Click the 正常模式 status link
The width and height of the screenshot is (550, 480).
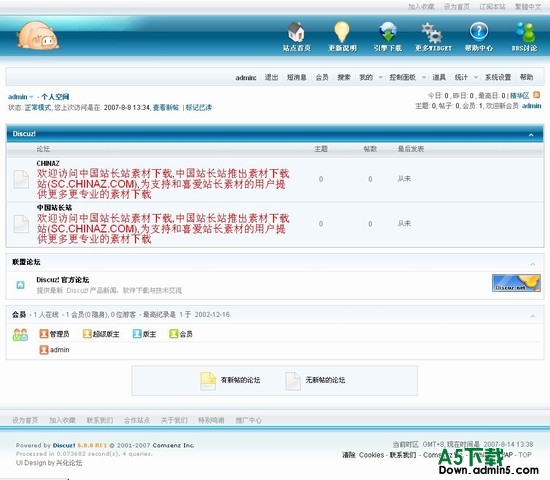(38, 107)
